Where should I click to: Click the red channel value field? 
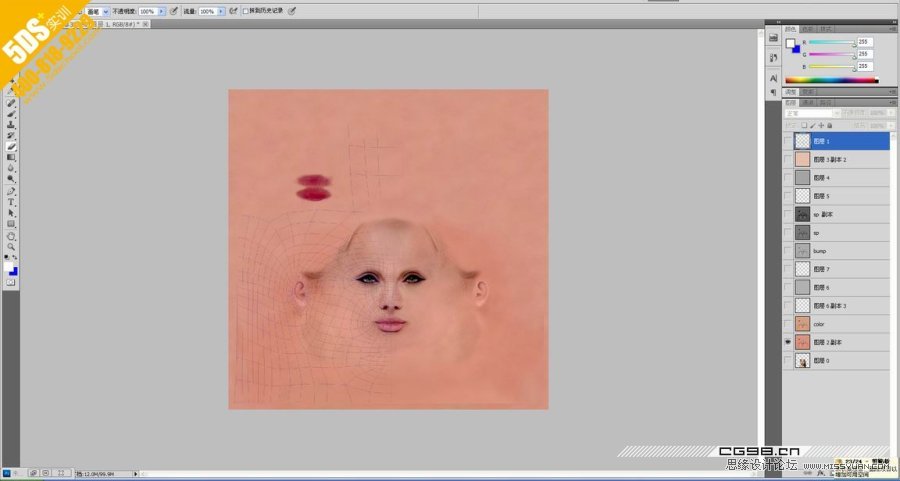tap(864, 42)
